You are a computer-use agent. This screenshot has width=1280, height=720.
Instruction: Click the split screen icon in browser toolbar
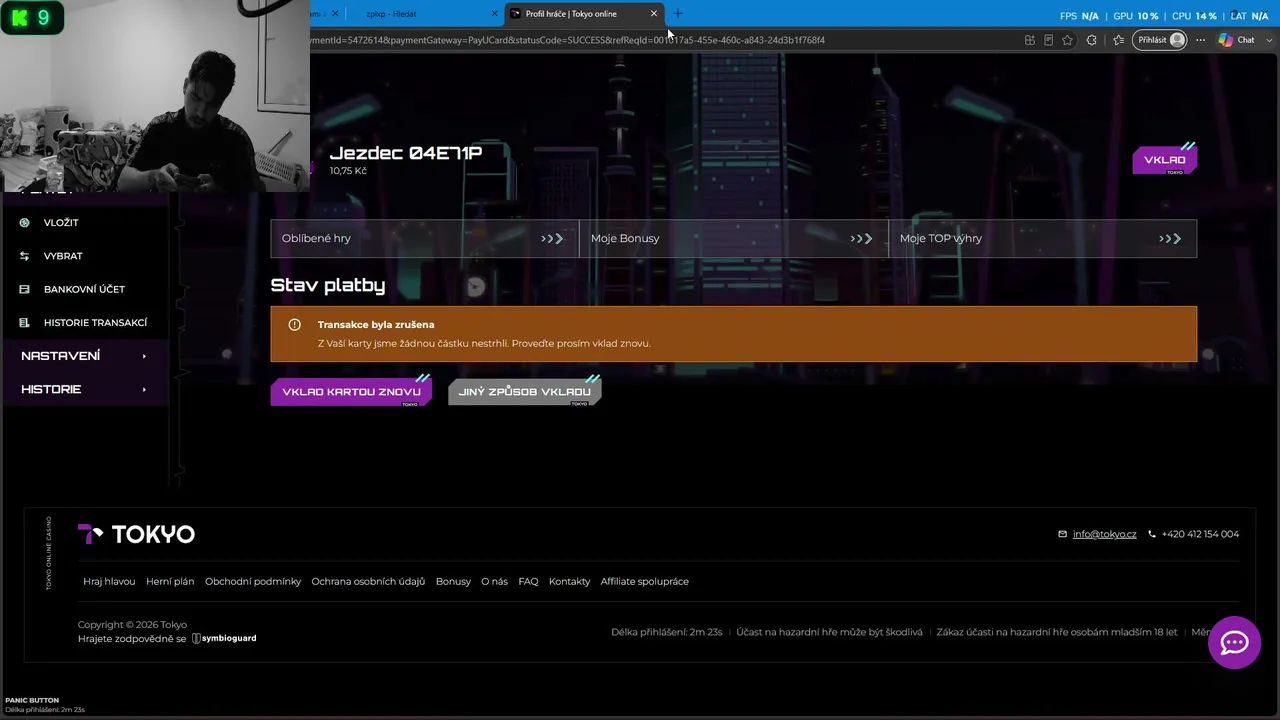click(x=1029, y=40)
